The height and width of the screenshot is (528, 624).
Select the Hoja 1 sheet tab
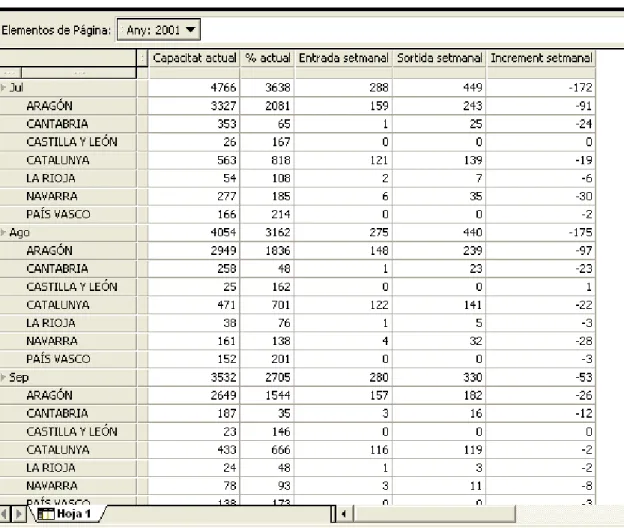(70, 514)
